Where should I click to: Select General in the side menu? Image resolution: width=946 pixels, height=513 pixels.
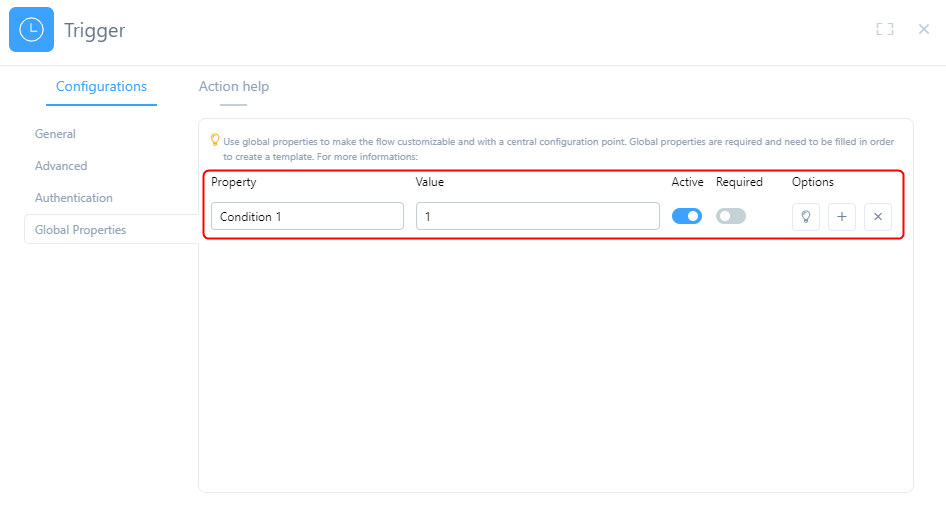click(55, 134)
